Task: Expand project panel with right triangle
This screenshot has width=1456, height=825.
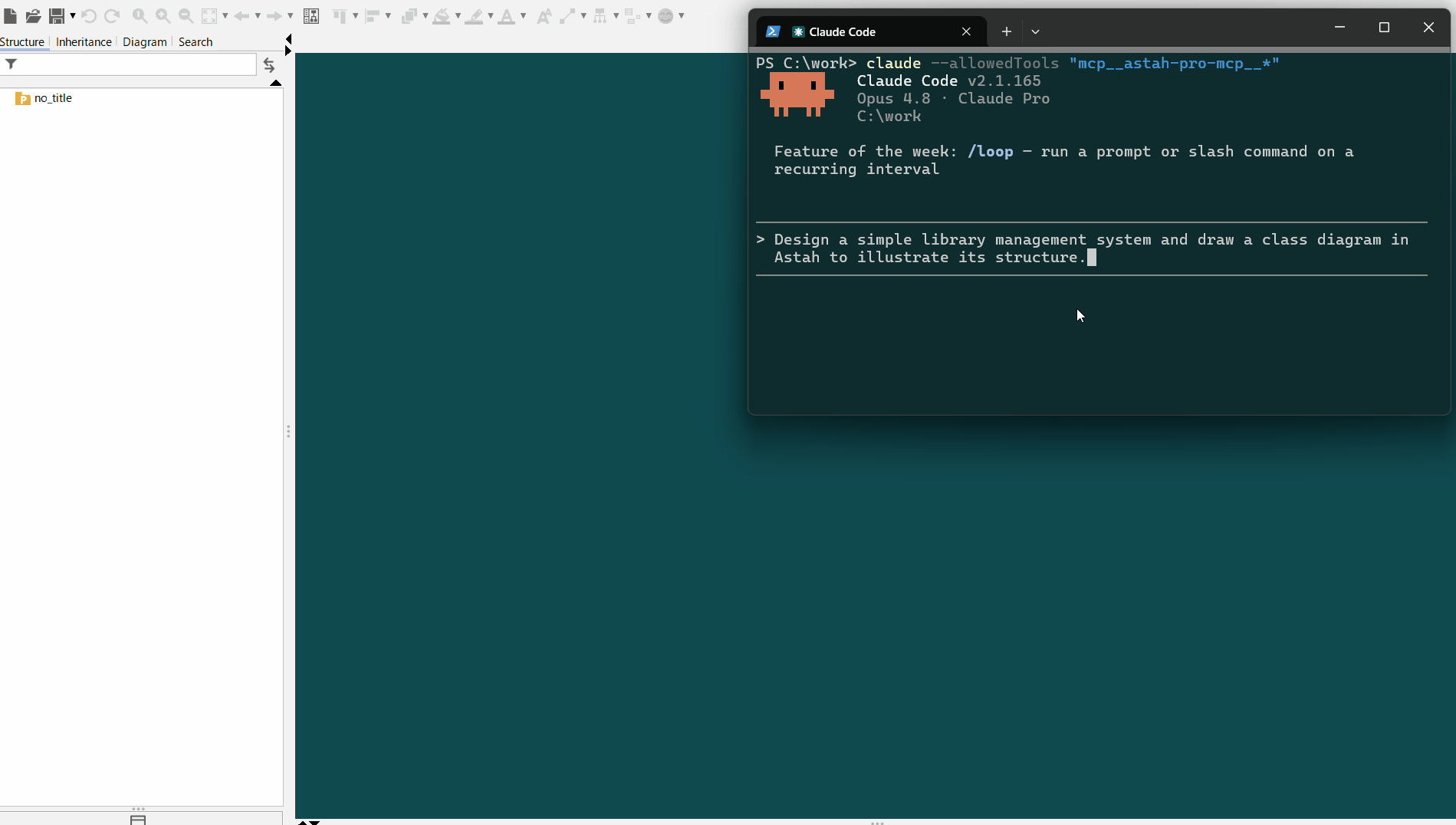Action: [x=288, y=51]
